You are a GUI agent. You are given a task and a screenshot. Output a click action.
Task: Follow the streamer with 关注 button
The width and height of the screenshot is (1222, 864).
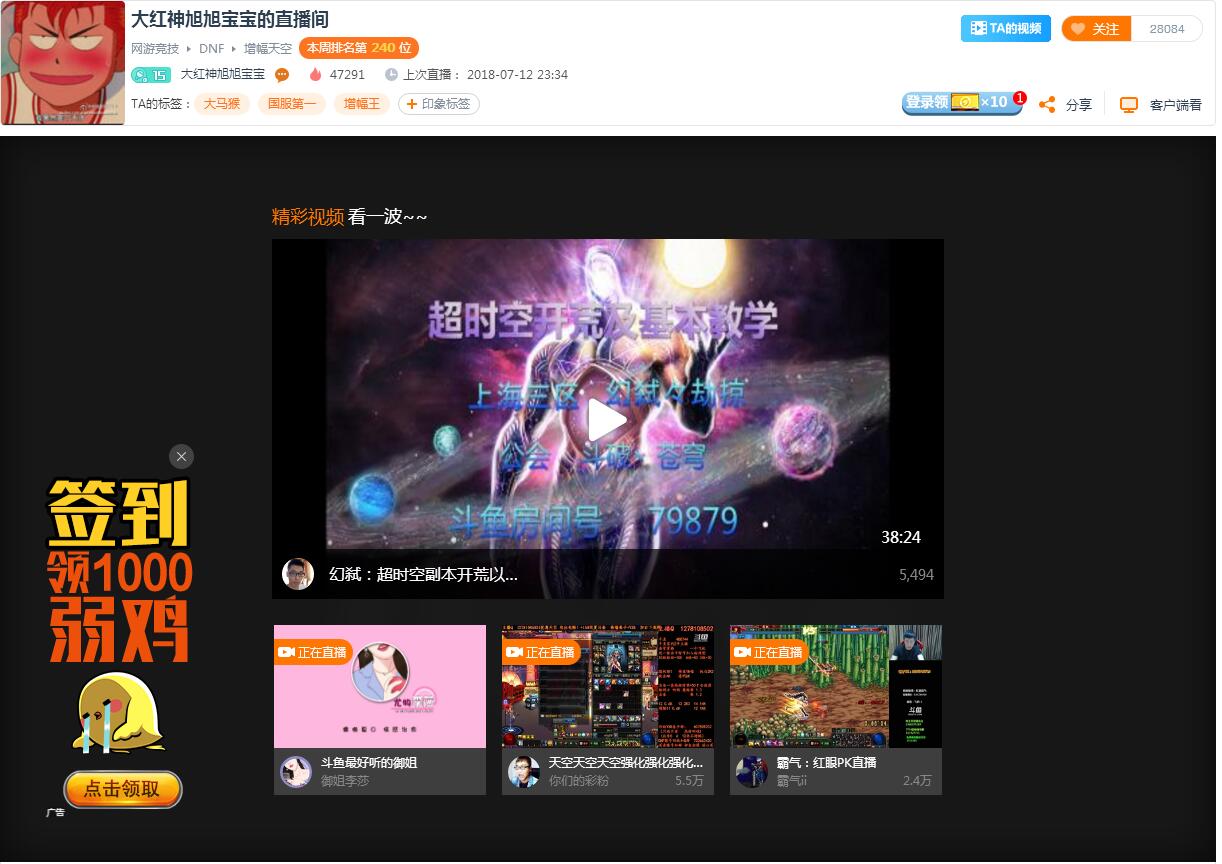(x=1096, y=29)
